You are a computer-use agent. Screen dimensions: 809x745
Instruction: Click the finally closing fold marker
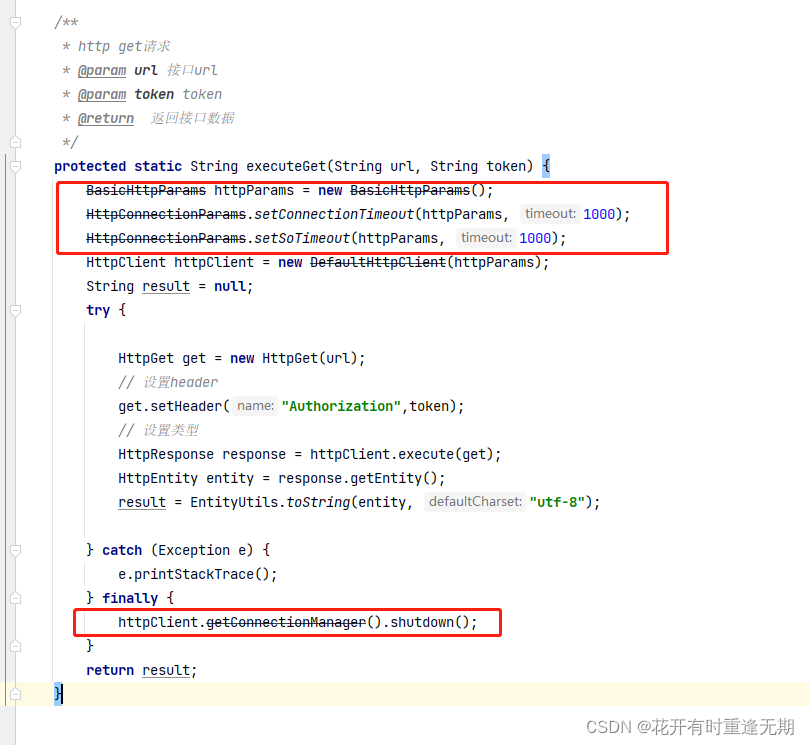point(15,646)
